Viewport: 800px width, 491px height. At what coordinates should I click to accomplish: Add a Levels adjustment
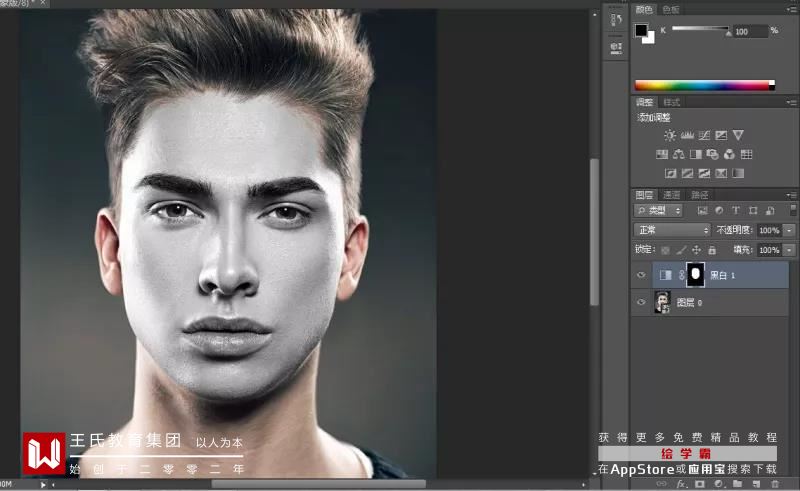click(687, 135)
